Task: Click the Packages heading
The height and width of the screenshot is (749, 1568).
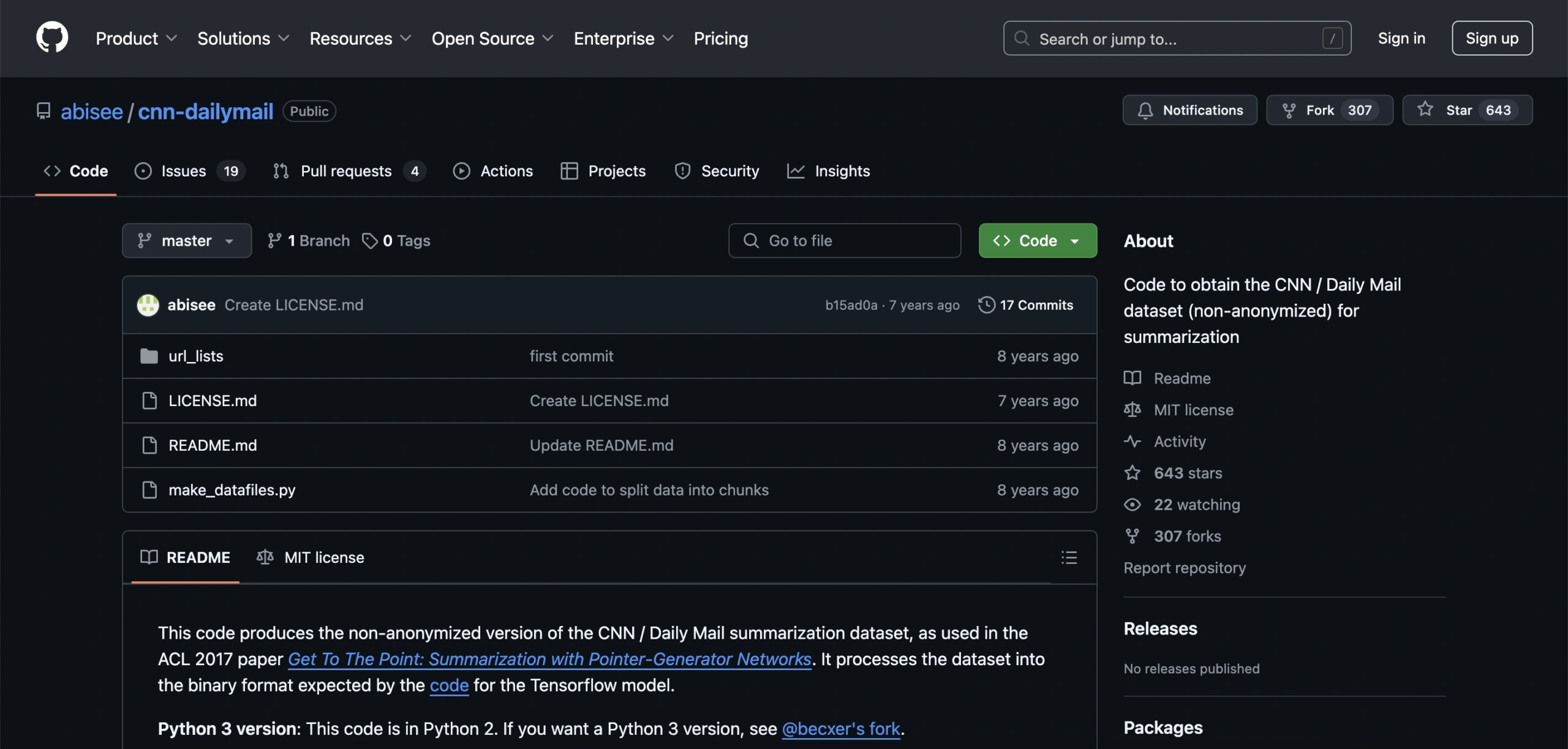Action: coord(1163,728)
